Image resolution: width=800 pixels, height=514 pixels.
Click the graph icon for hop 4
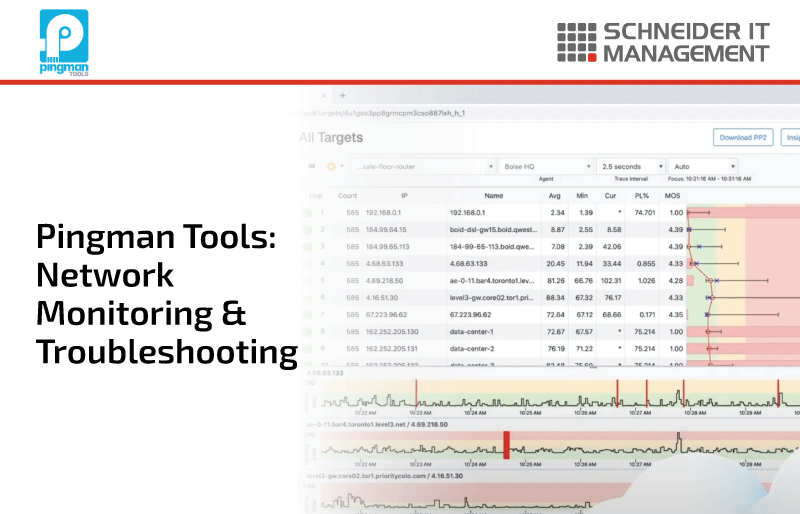308,264
